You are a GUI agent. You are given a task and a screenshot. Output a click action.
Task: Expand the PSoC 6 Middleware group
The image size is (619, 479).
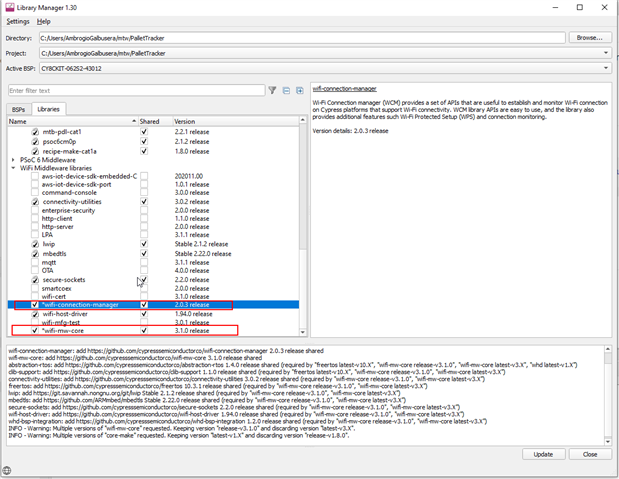click(13, 160)
